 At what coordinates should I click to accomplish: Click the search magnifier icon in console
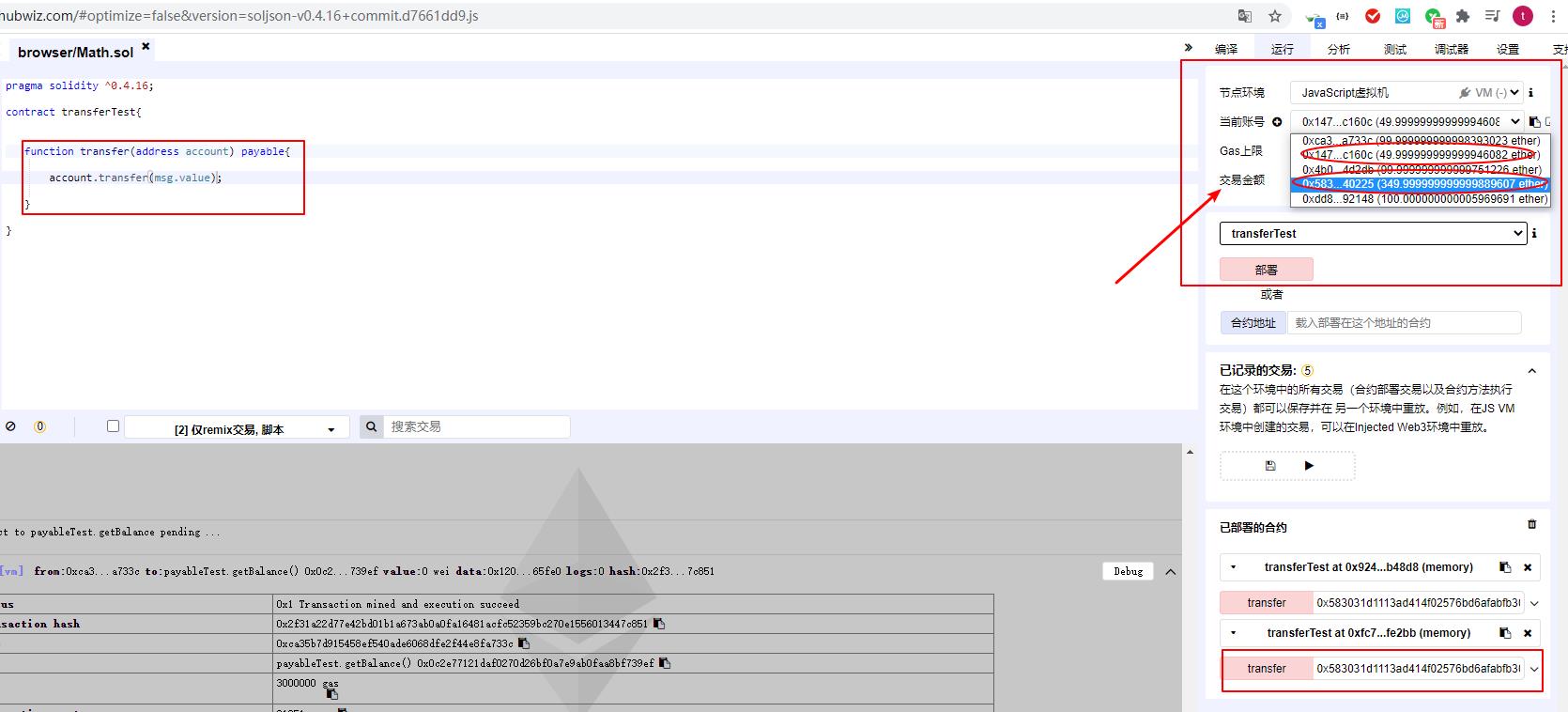pos(372,426)
